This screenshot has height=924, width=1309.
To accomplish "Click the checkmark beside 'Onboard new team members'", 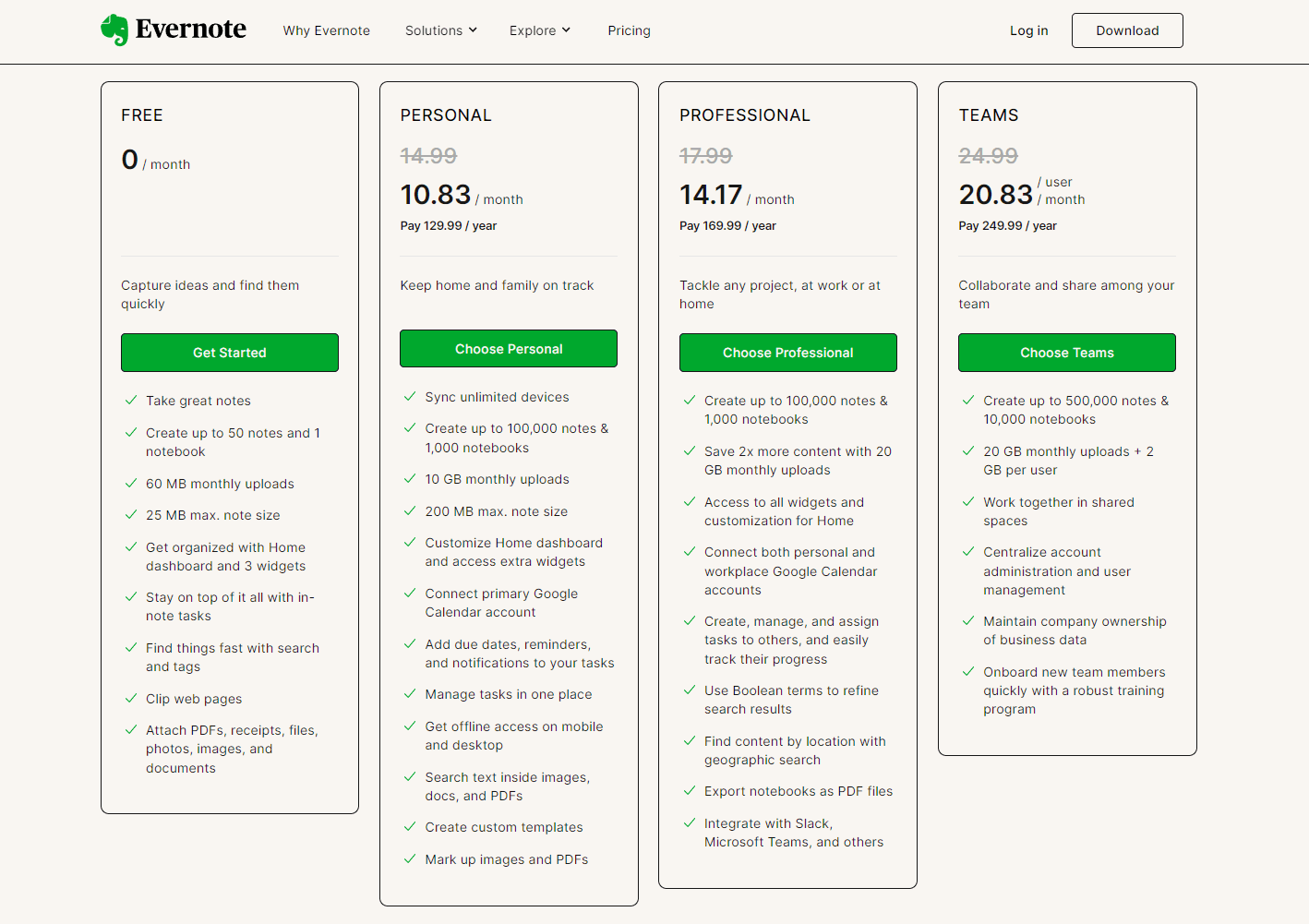I will [x=968, y=671].
